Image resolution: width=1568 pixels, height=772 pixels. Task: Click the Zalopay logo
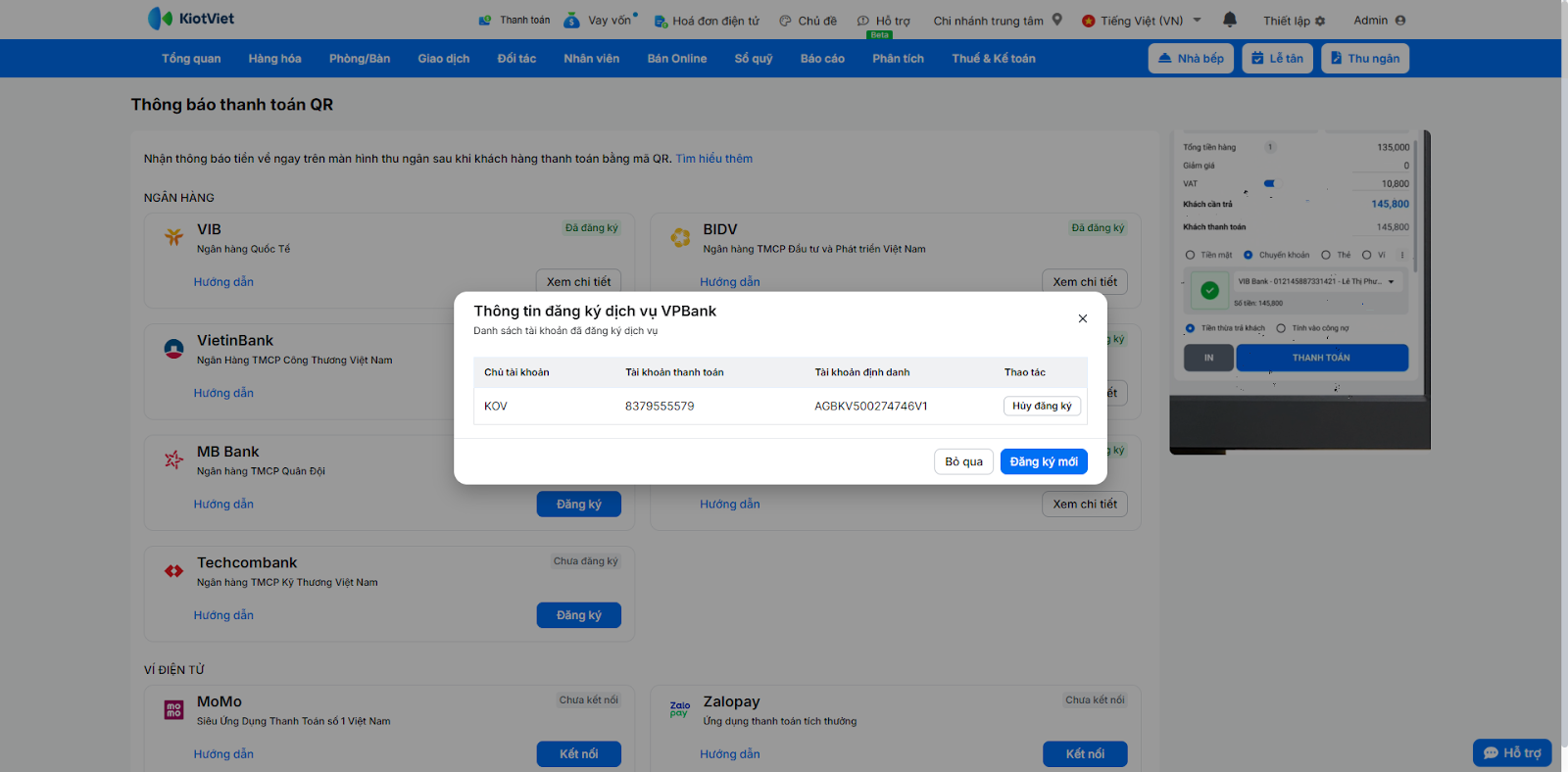coord(680,709)
